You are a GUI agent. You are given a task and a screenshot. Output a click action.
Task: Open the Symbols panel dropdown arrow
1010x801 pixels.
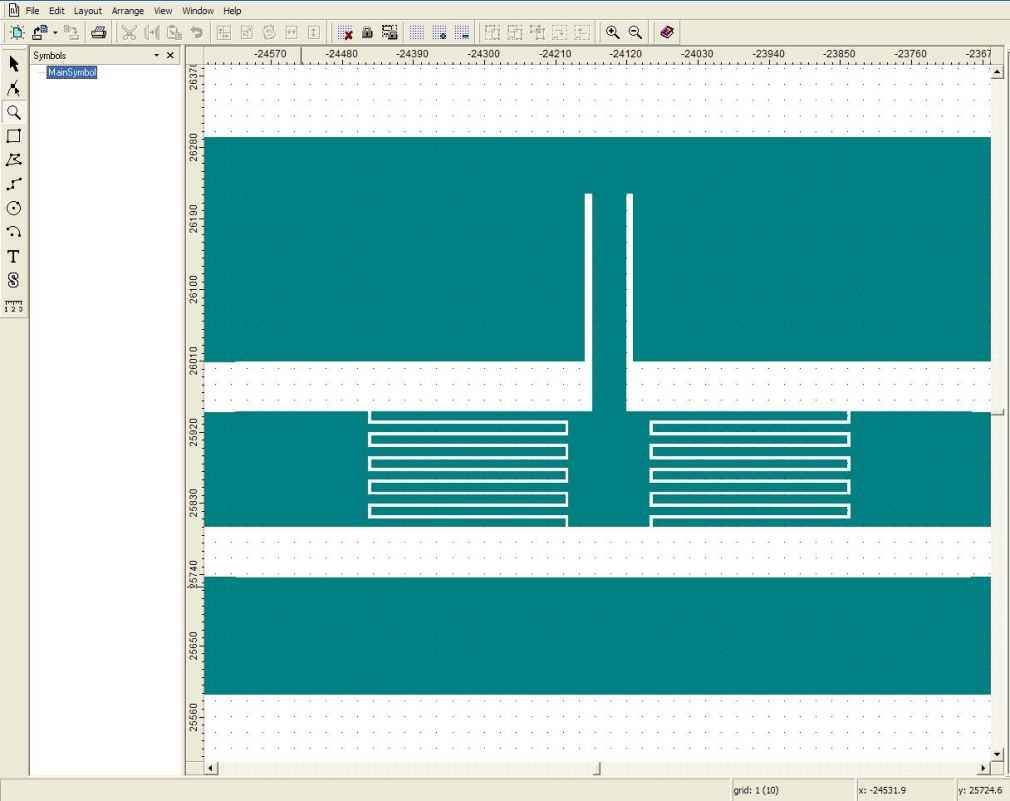(x=156, y=56)
